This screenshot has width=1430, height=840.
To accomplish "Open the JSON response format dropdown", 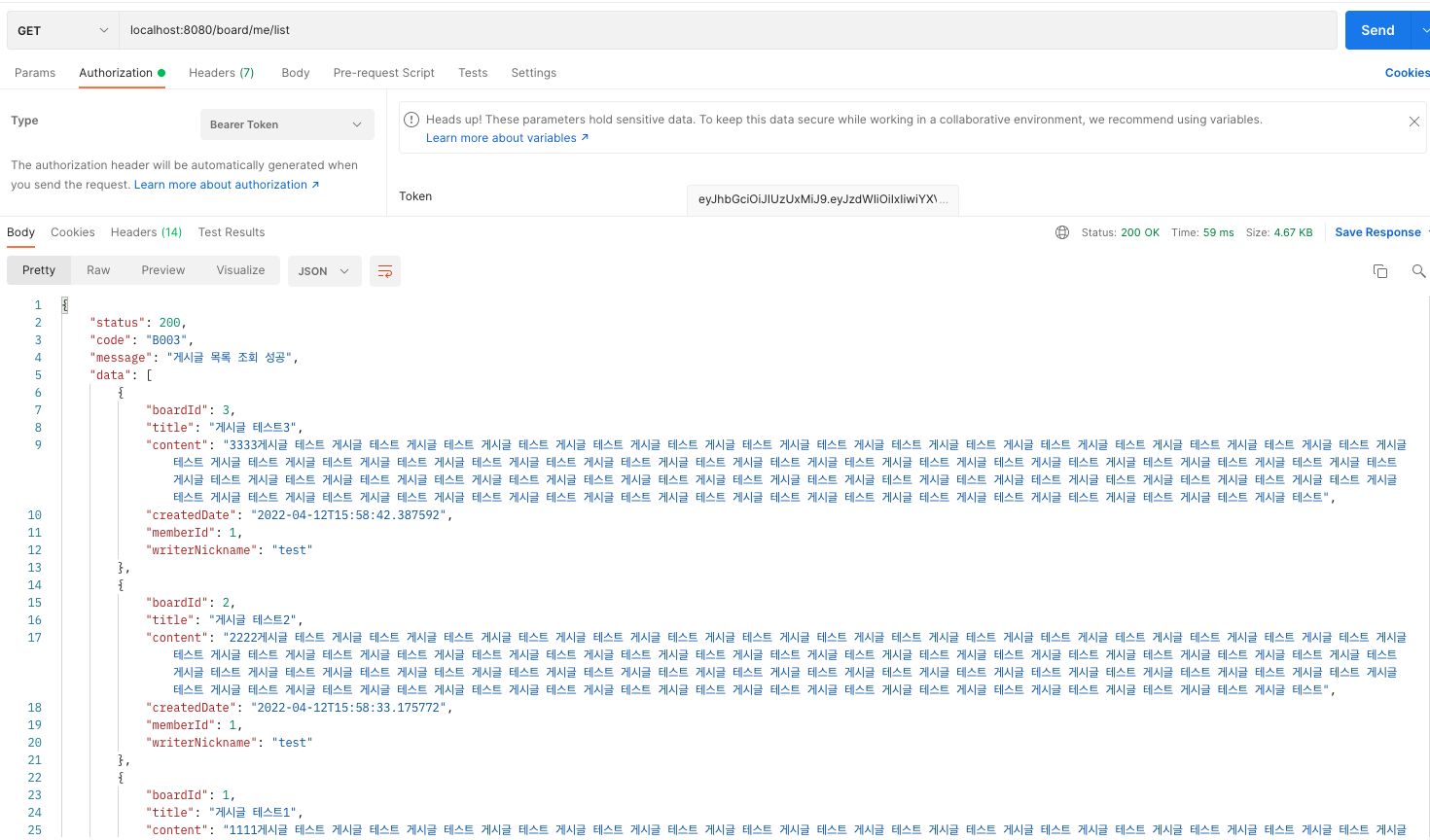I will [324, 271].
